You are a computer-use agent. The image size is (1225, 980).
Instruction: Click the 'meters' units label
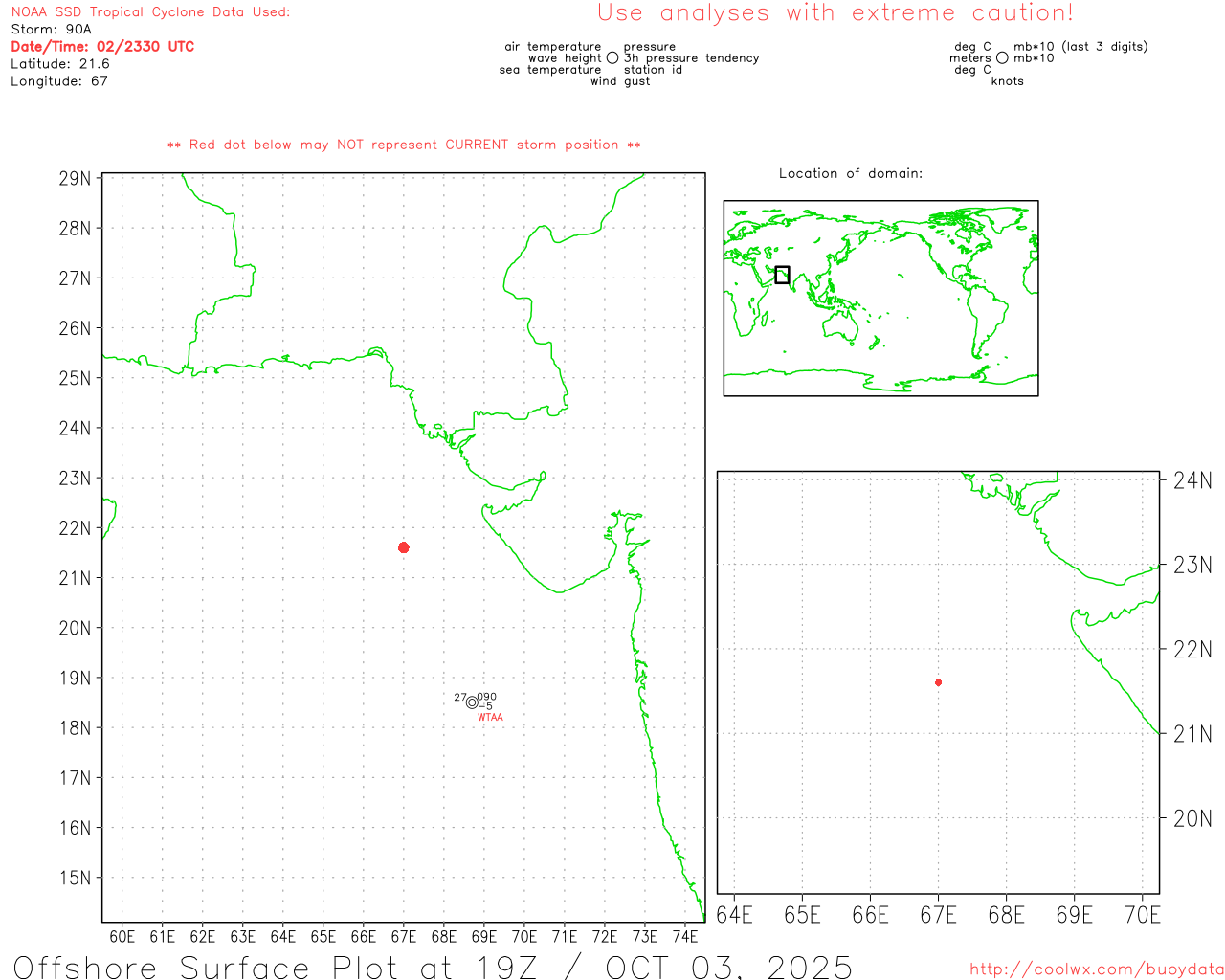point(970,58)
